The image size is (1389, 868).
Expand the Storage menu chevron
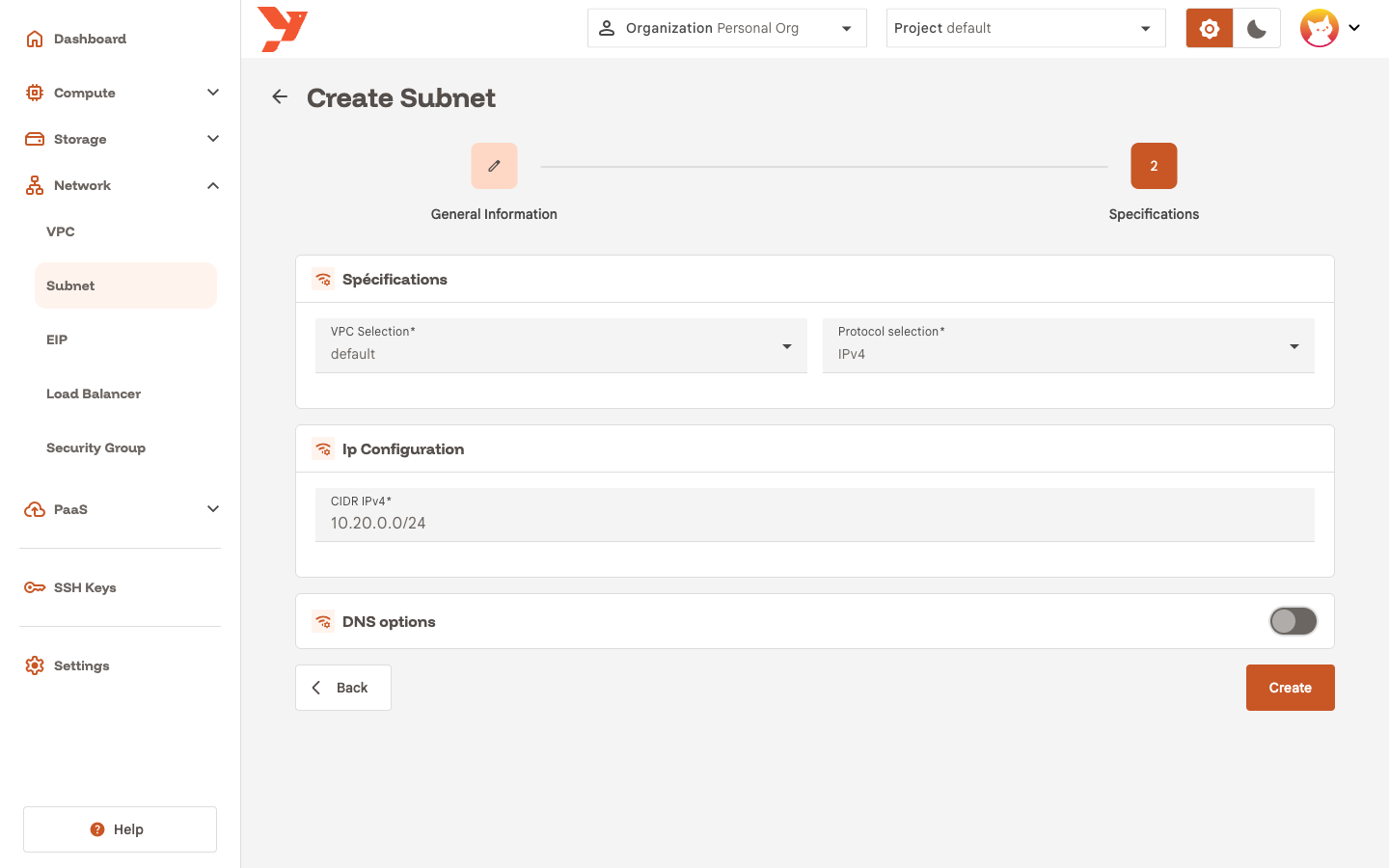click(213, 139)
